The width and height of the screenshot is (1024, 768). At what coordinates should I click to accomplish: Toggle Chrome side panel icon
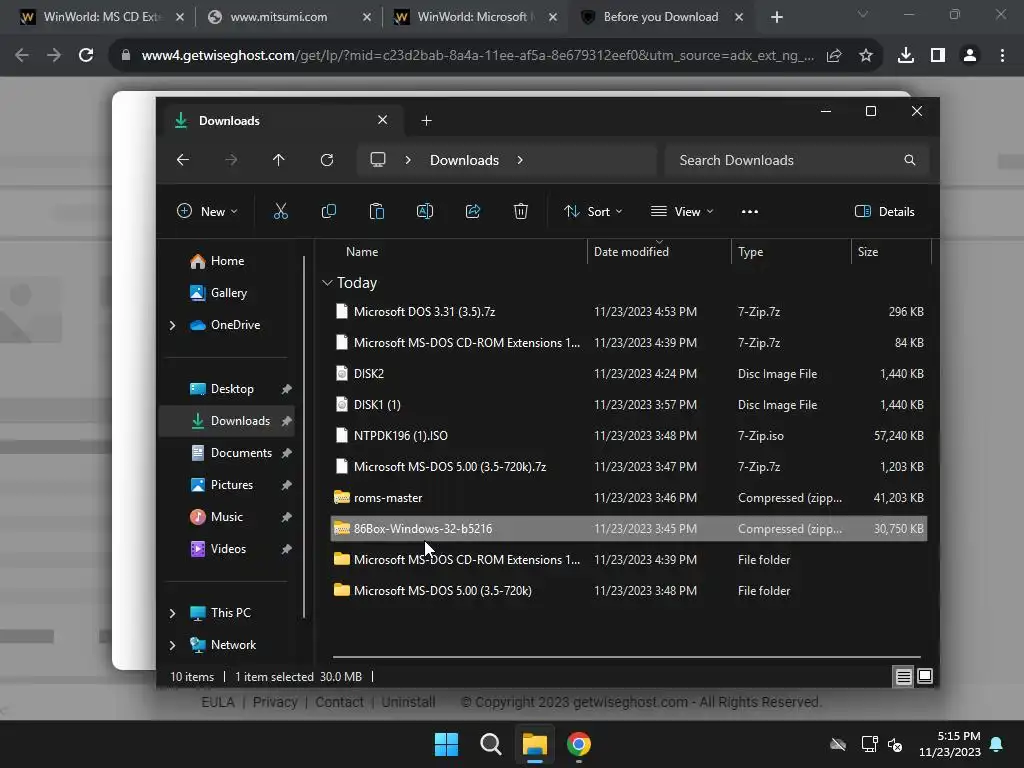click(938, 56)
